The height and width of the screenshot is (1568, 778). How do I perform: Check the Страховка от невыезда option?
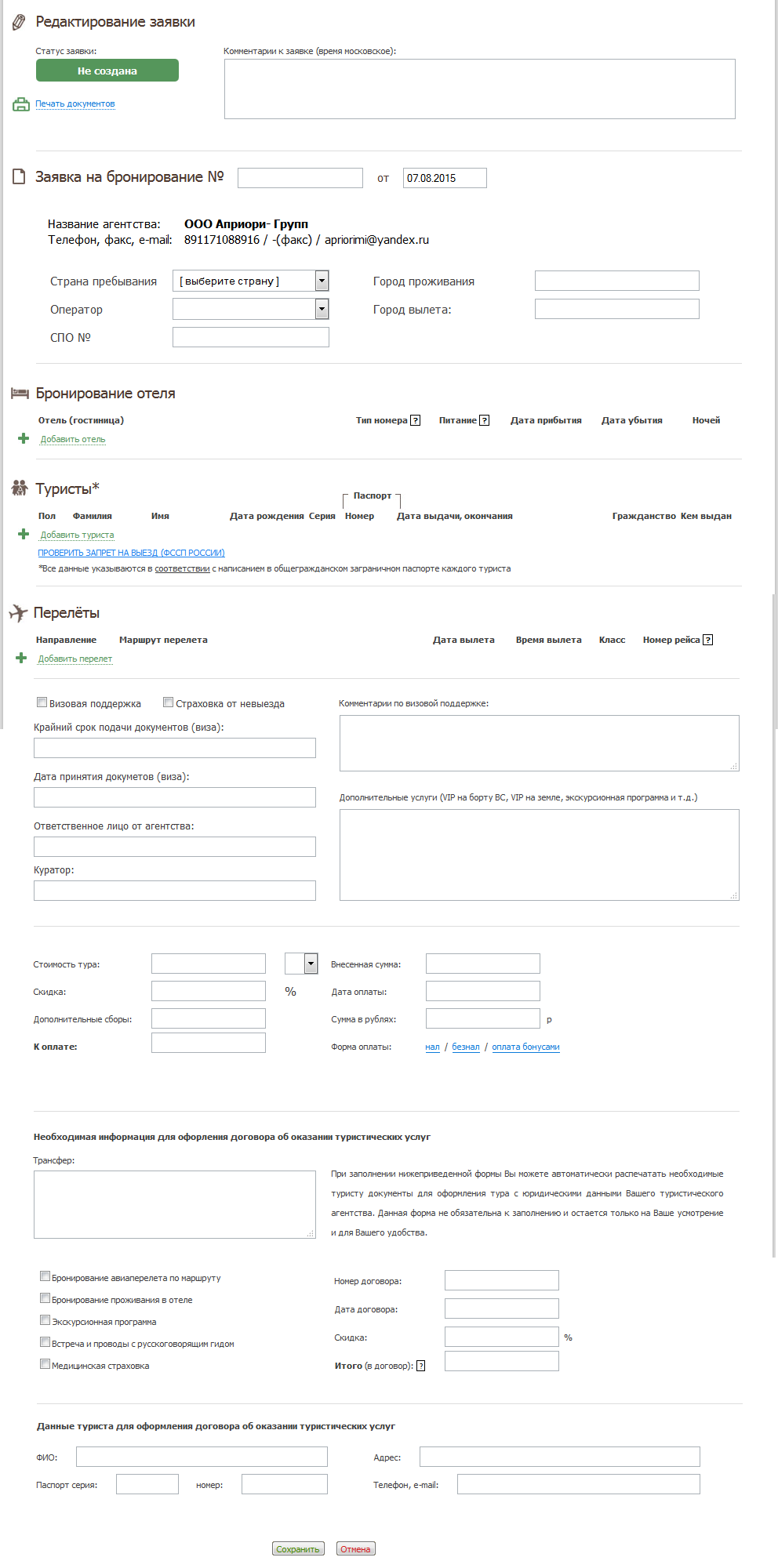coord(168,702)
